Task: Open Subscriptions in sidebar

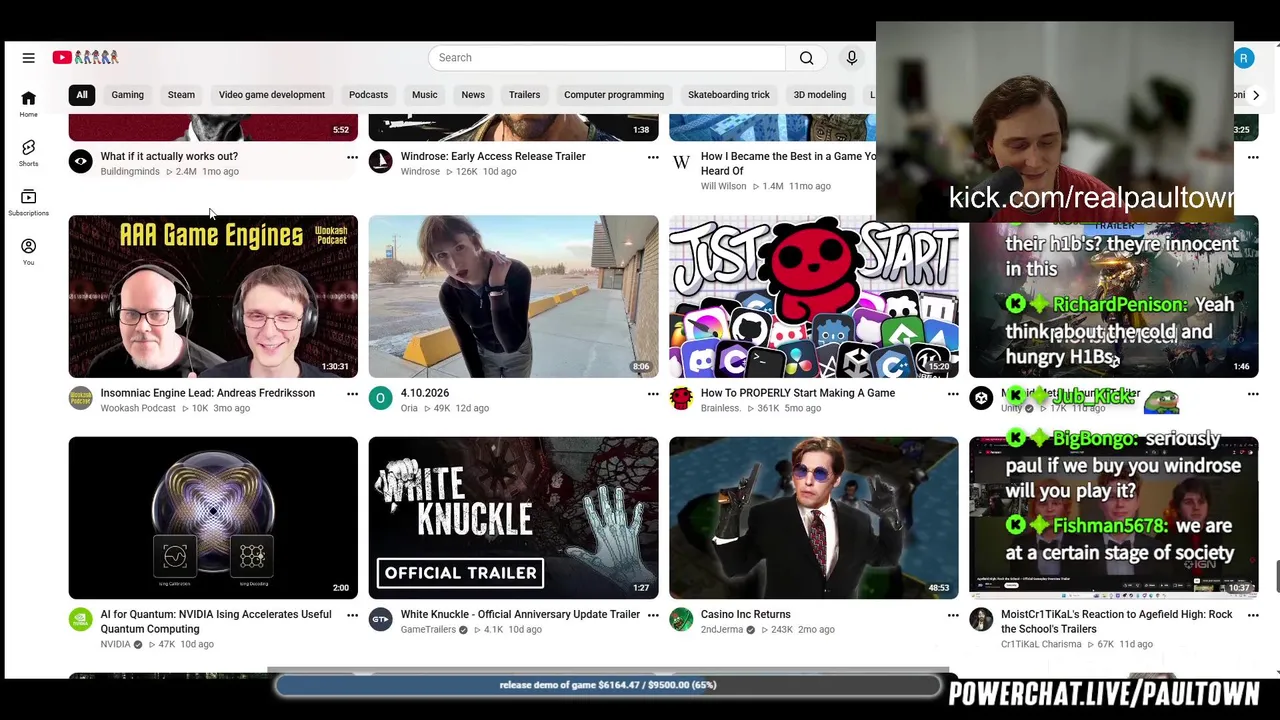Action: click(28, 202)
